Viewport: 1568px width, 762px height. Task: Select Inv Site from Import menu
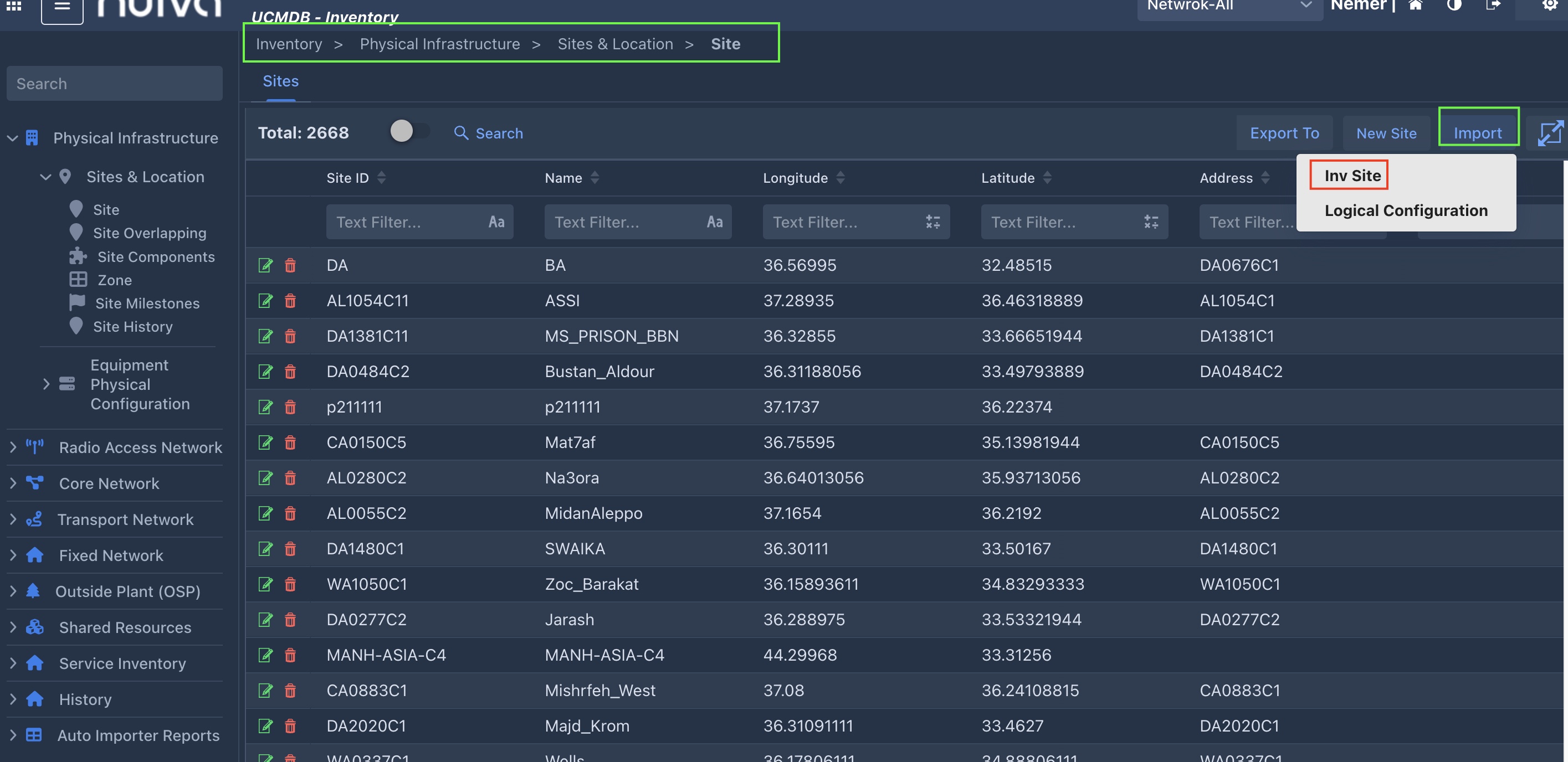pos(1352,176)
